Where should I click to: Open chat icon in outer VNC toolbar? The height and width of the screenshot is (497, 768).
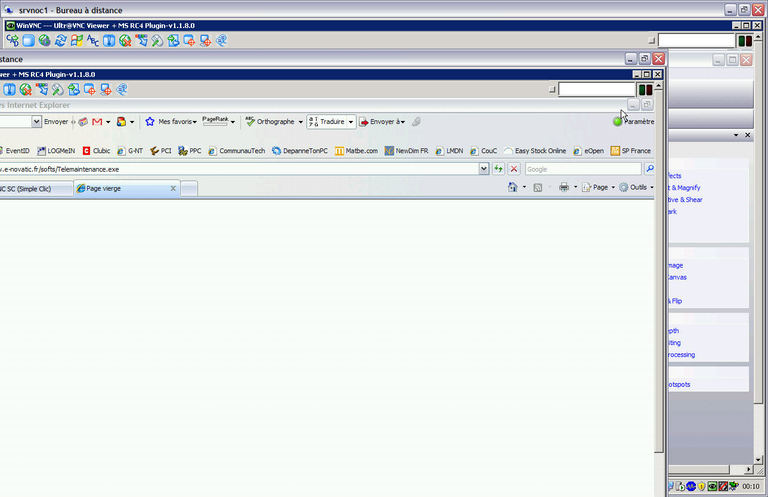click(221, 41)
